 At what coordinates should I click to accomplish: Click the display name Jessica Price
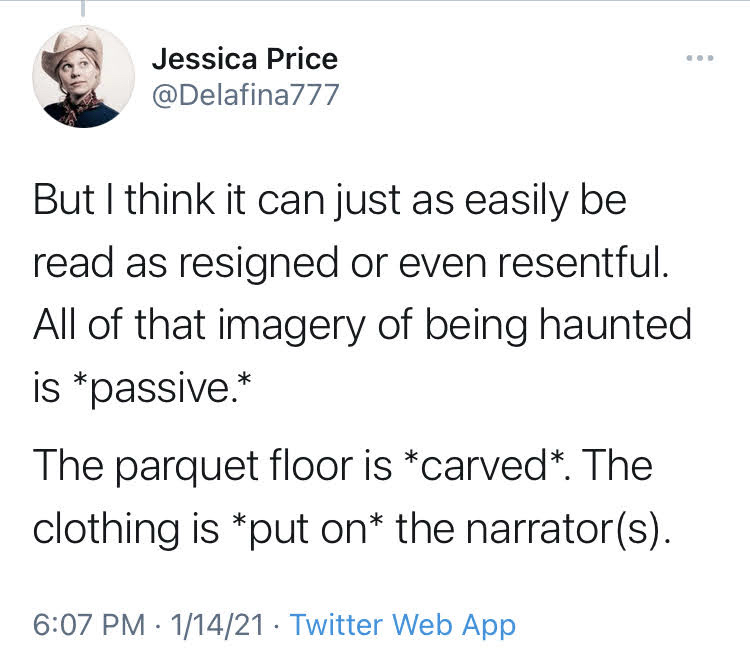pos(244,59)
